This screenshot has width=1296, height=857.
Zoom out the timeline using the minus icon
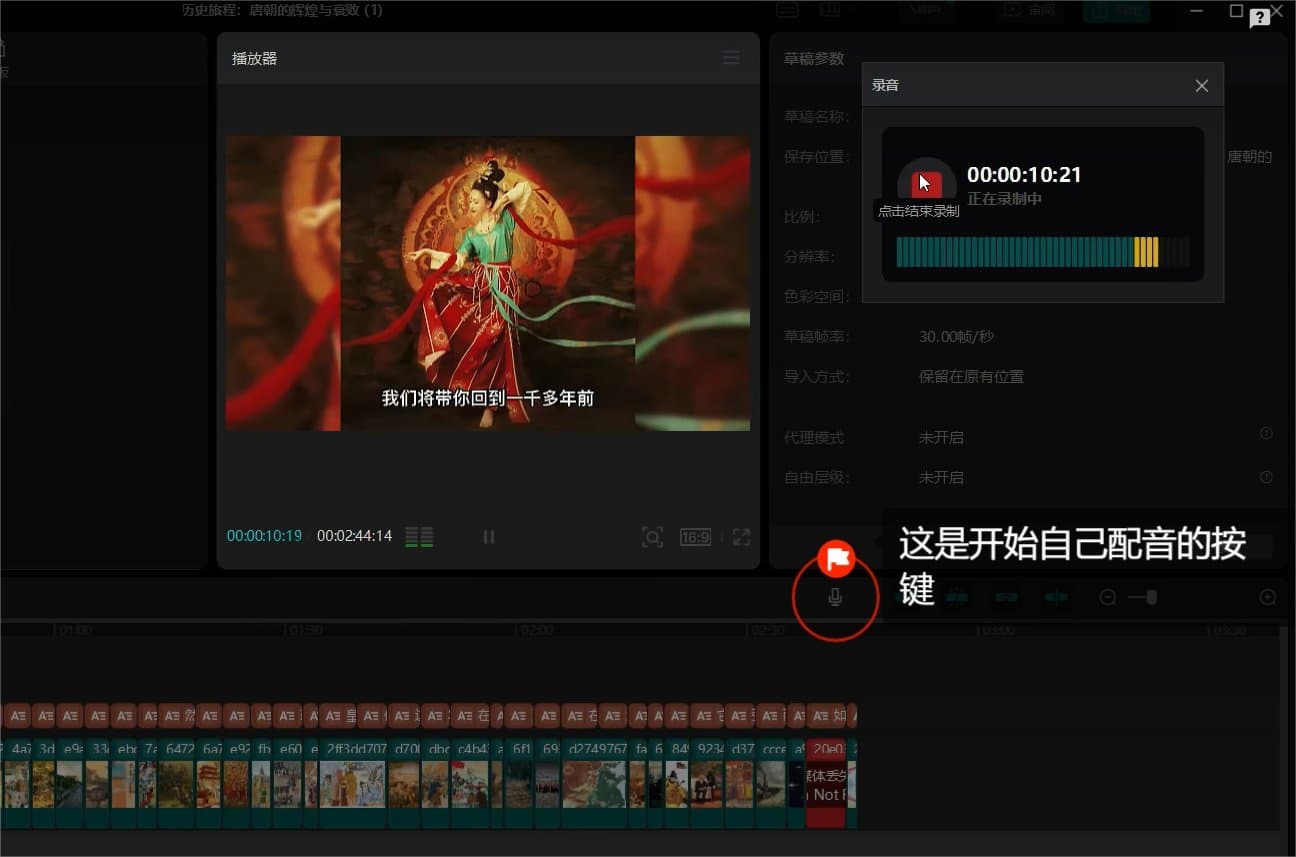(1107, 596)
